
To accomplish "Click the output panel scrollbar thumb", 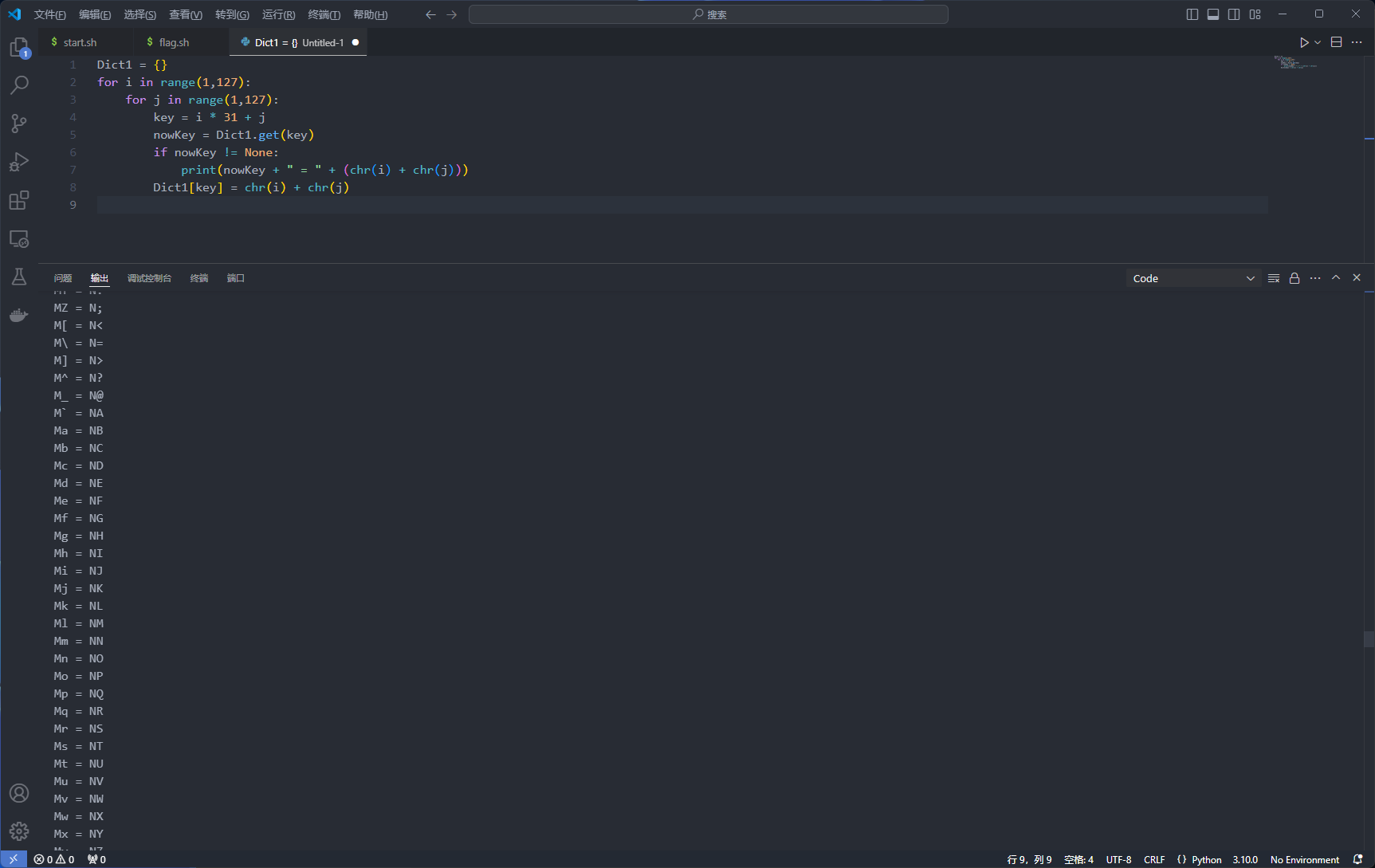I will point(1369,639).
